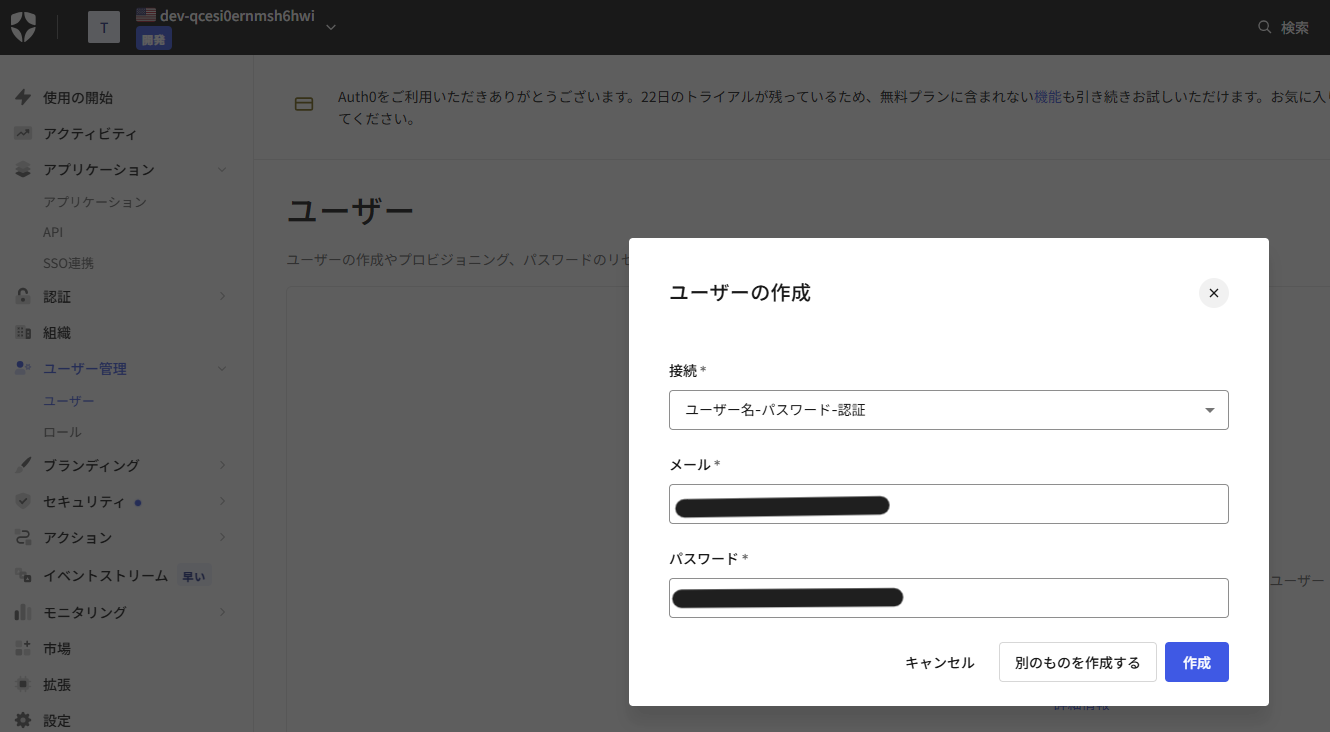Expand the 認証 section chevron
Viewport: 1330px width, 732px height.
pyautogui.click(x=222, y=296)
